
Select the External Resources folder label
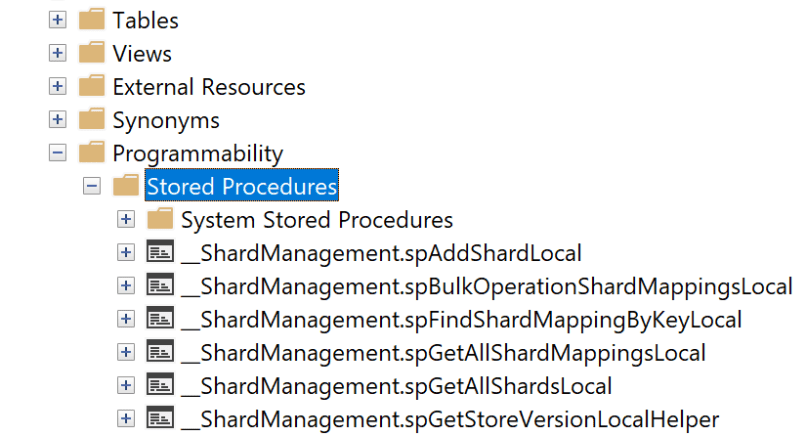pyautogui.click(x=208, y=87)
